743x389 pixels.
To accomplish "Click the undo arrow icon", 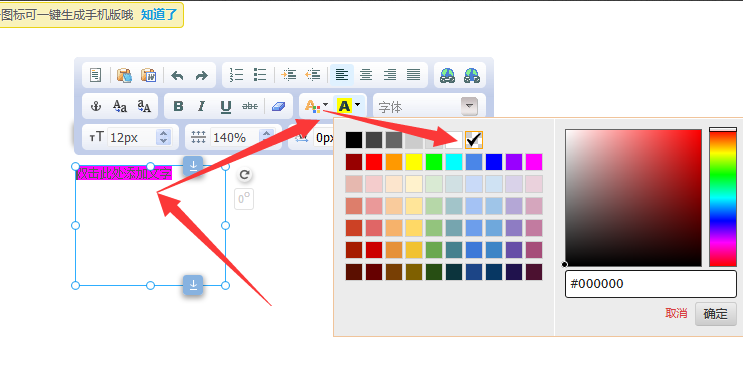I will pos(177,75).
